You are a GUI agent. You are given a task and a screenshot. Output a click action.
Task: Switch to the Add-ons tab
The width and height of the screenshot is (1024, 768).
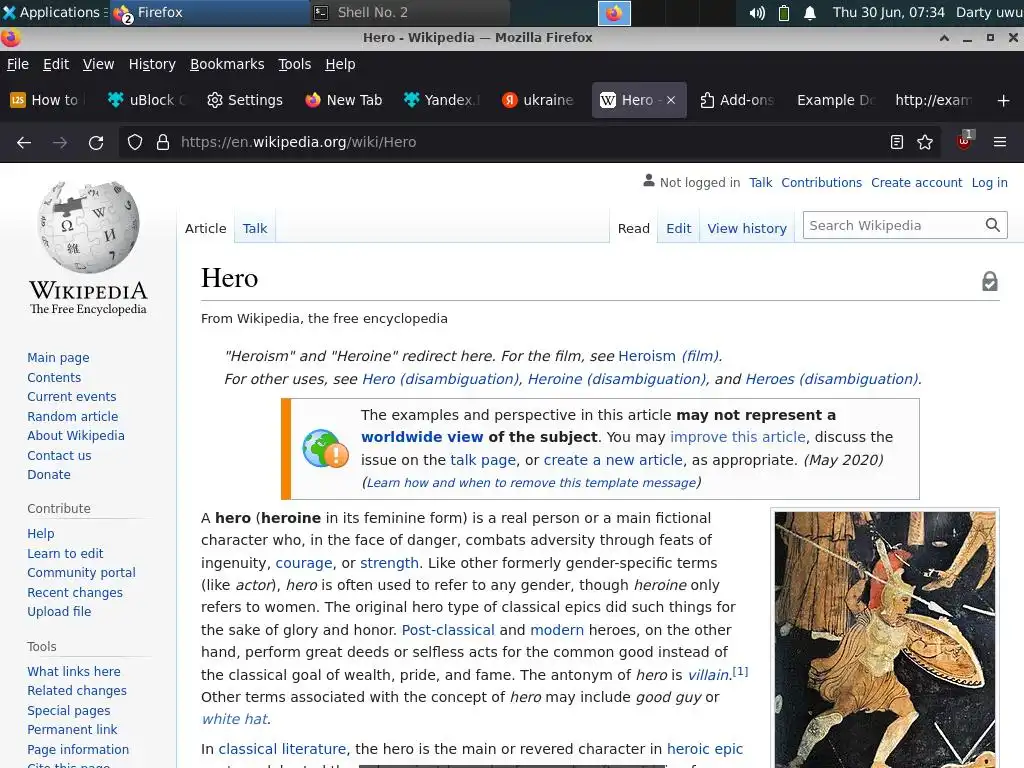(737, 101)
